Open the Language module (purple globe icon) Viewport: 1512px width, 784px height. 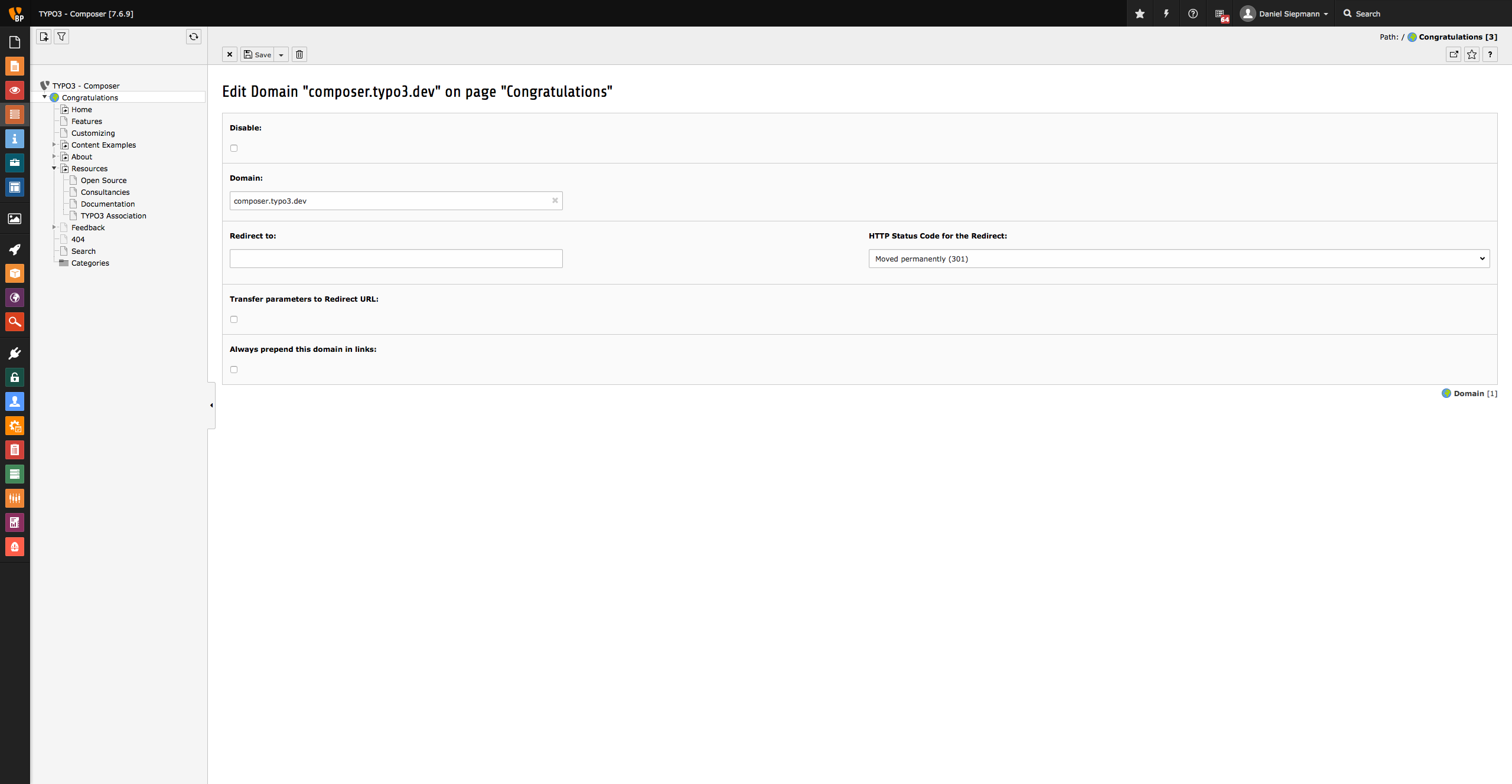[x=15, y=298]
